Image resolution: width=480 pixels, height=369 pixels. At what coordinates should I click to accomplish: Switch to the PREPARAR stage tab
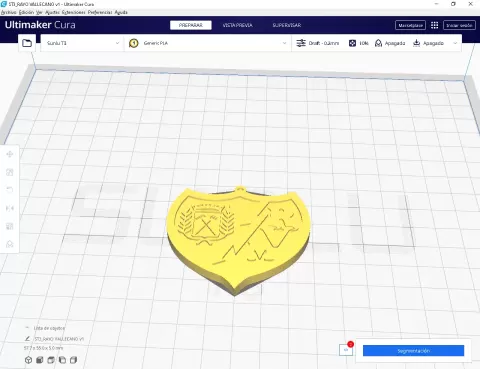click(191, 25)
